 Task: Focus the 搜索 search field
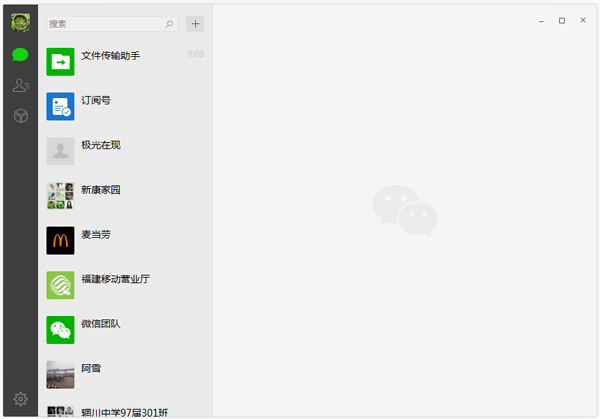click(112, 24)
